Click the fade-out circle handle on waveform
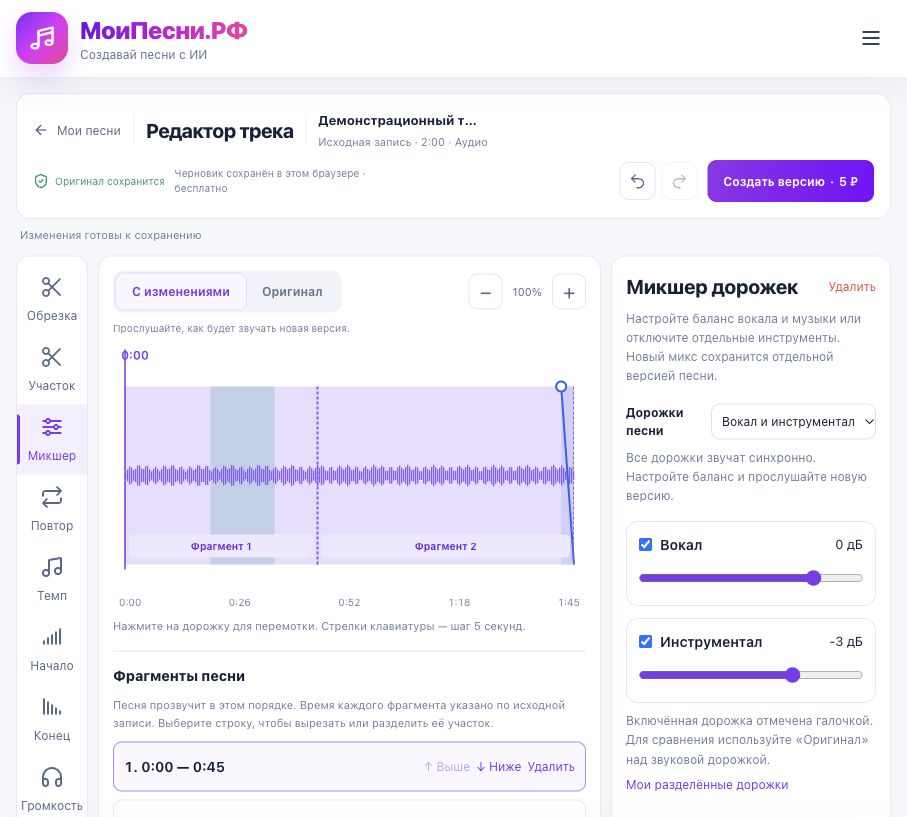Viewport: 907px width, 817px height. click(561, 387)
